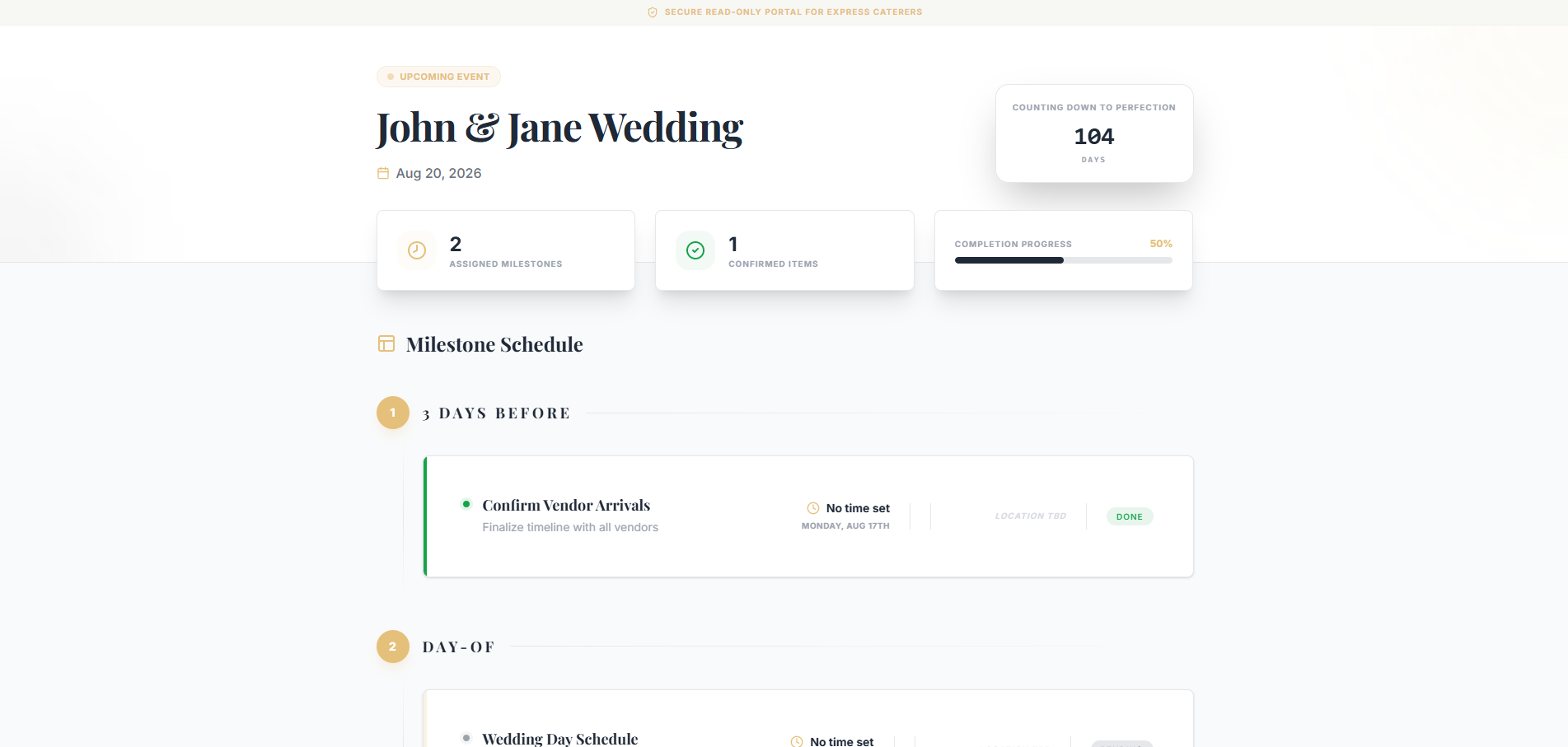Click the green check icon on Confirmed Items card
The height and width of the screenshot is (747, 1568).
click(695, 250)
